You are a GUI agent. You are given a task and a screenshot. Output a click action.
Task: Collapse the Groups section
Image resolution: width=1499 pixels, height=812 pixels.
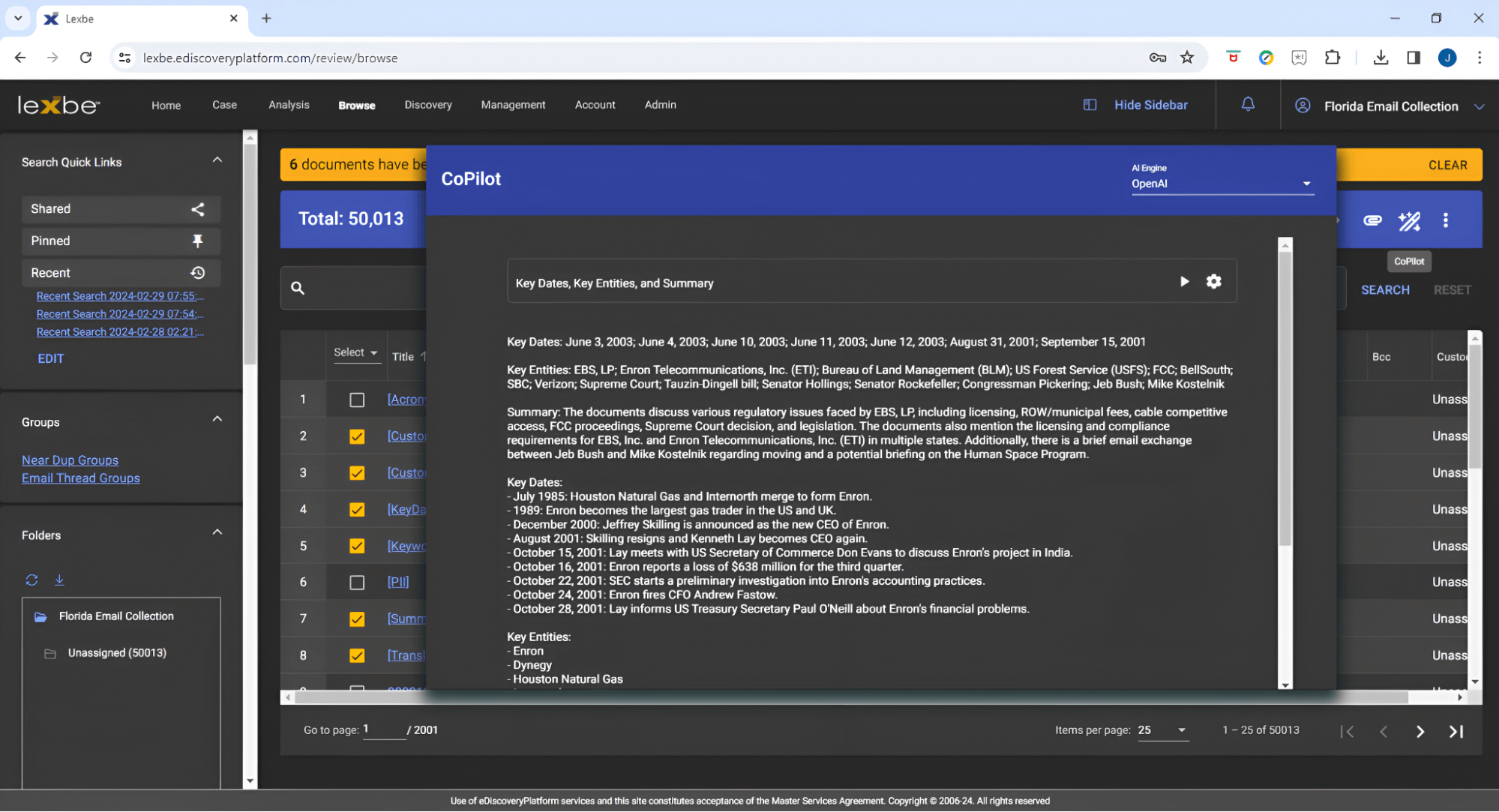[x=217, y=420]
